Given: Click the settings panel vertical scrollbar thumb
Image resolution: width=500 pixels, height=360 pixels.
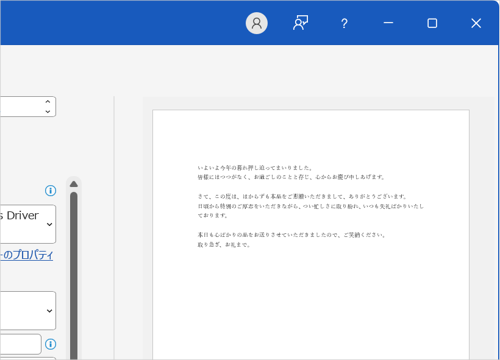Looking at the screenshot, I should pyautogui.click(x=74, y=276).
